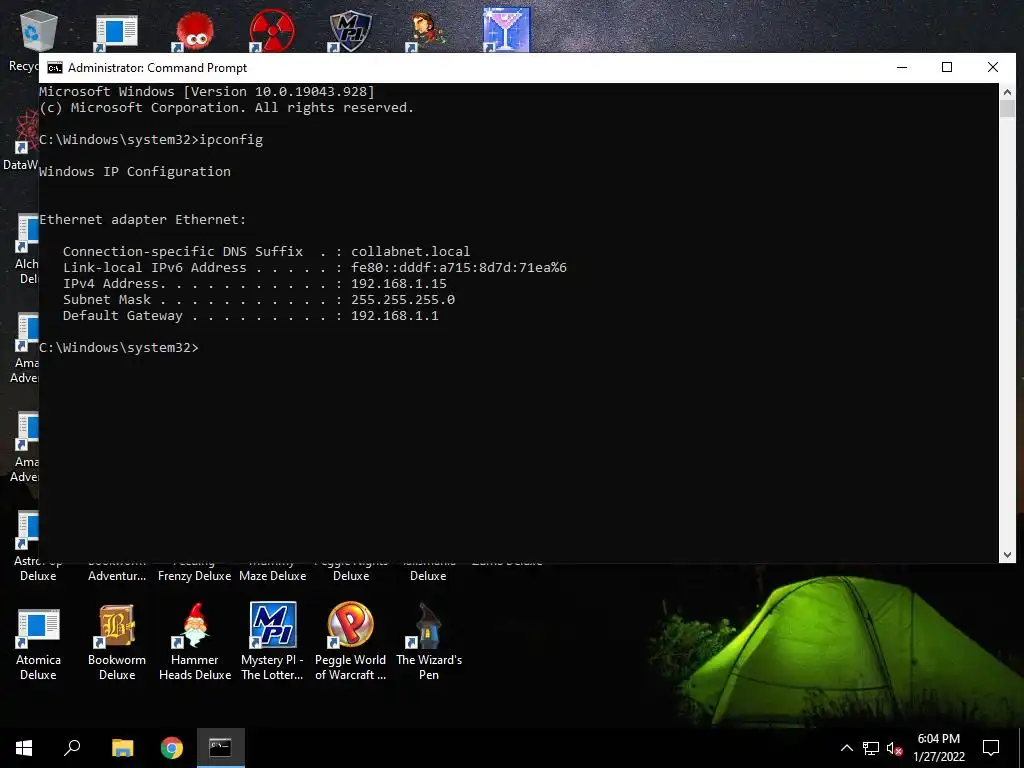Screen dimensions: 1024x768
Task: Click the 'Administrator: Command Prompt' title text
Action: point(157,68)
